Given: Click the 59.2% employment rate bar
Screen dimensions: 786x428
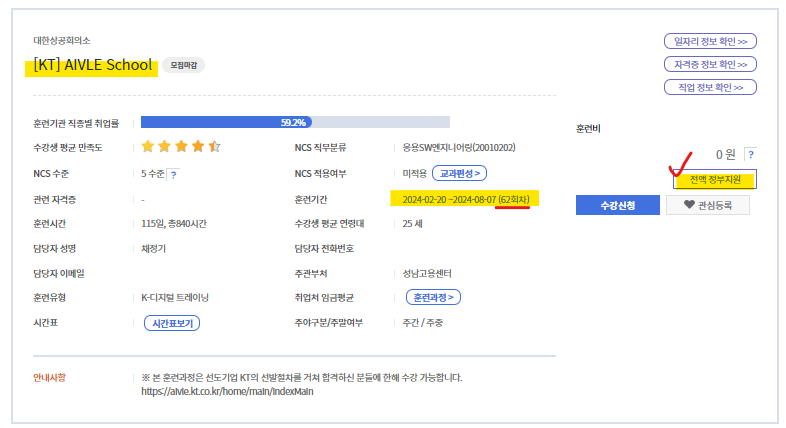Looking at the screenshot, I should (x=295, y=122).
